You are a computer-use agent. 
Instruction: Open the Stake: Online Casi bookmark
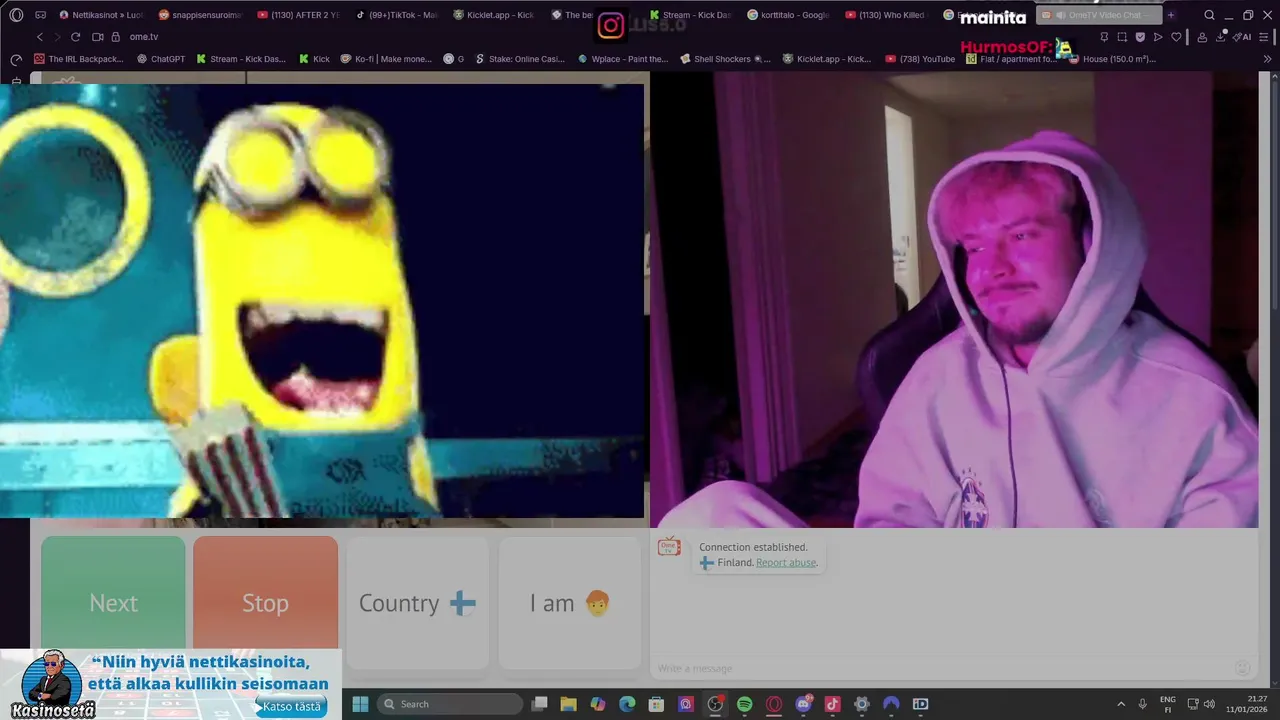click(520, 59)
